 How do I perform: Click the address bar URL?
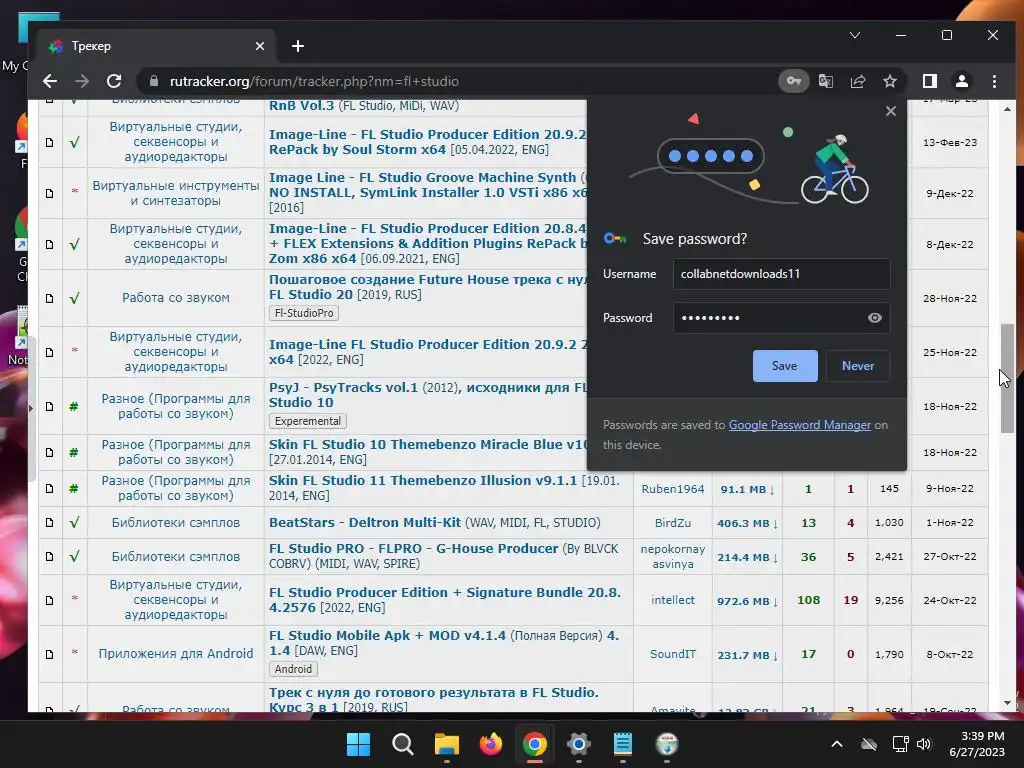(x=314, y=81)
